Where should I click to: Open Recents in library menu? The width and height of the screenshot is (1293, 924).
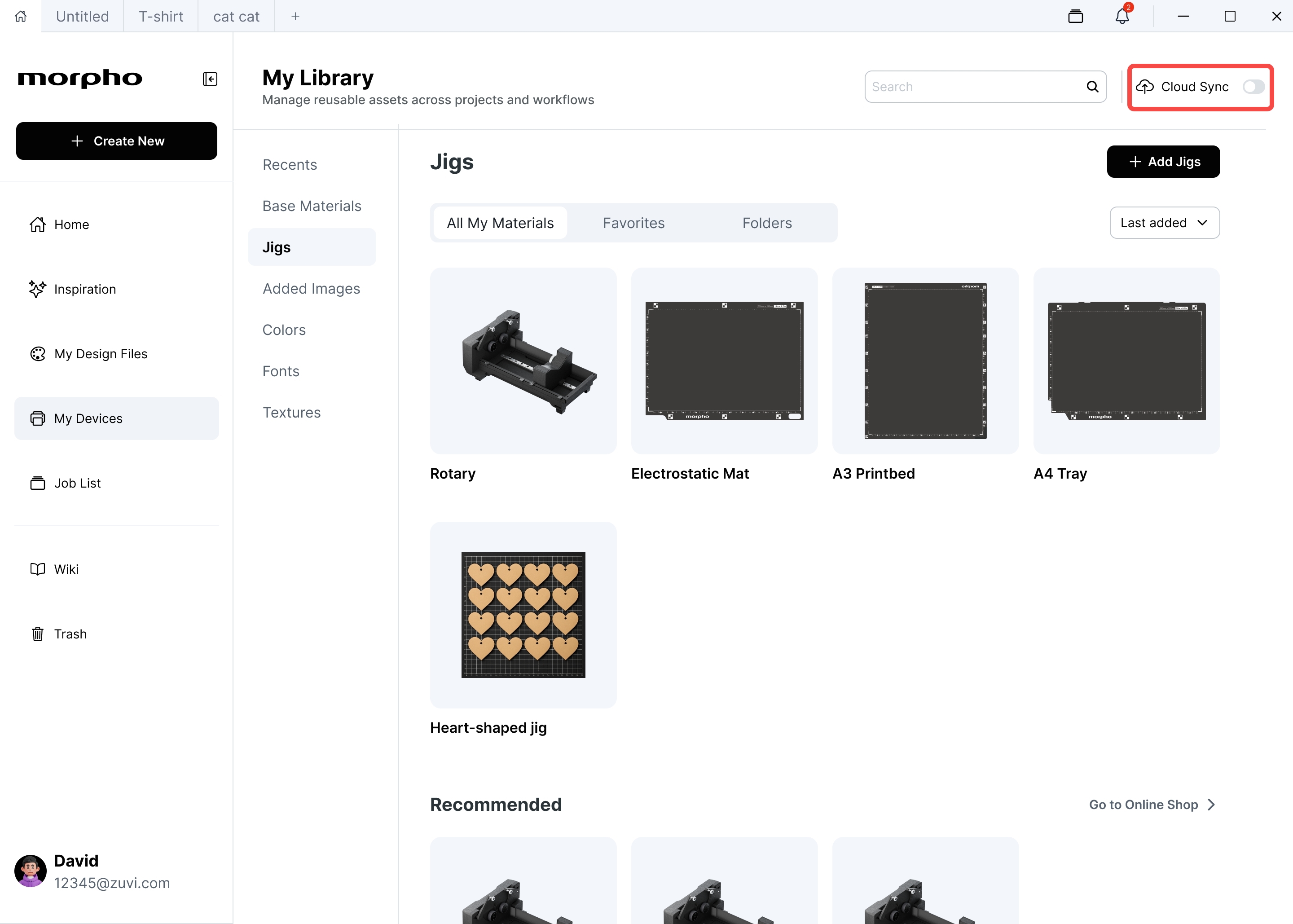click(x=290, y=164)
